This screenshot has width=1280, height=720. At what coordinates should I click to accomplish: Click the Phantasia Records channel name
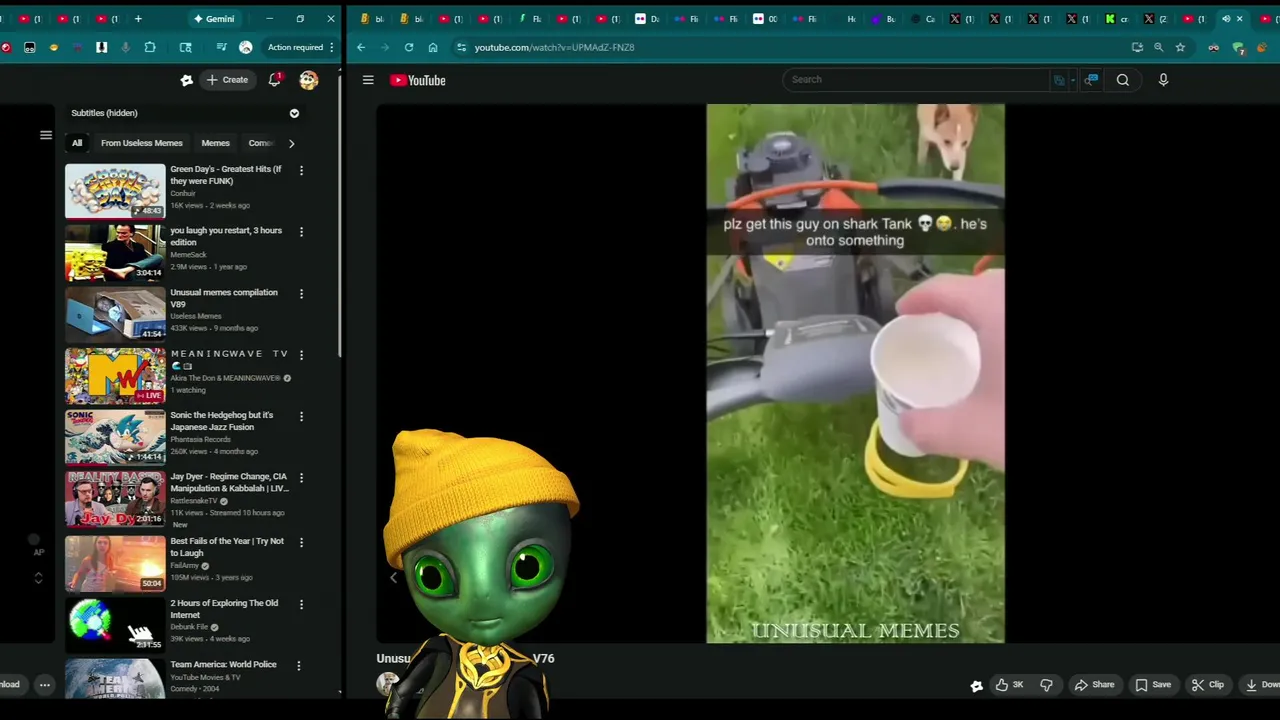click(x=200, y=439)
